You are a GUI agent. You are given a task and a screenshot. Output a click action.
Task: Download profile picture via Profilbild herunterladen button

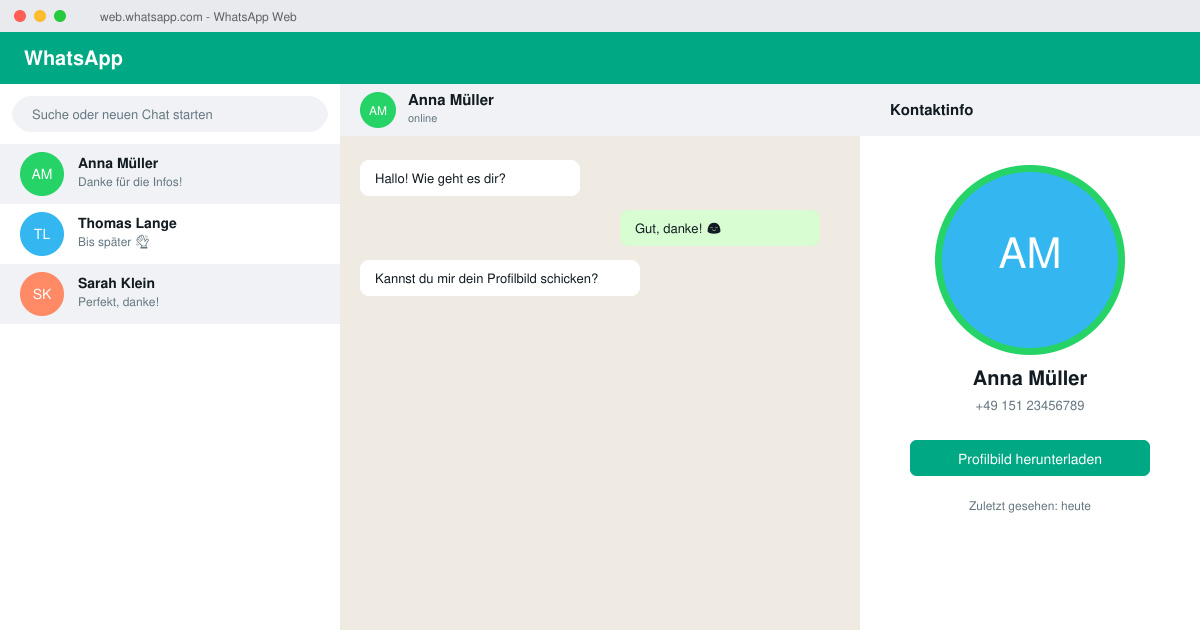coord(1030,458)
